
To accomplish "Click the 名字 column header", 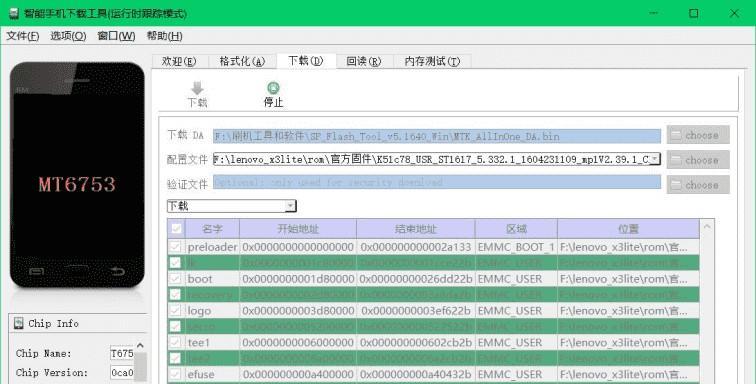I will pyautogui.click(x=212, y=229).
